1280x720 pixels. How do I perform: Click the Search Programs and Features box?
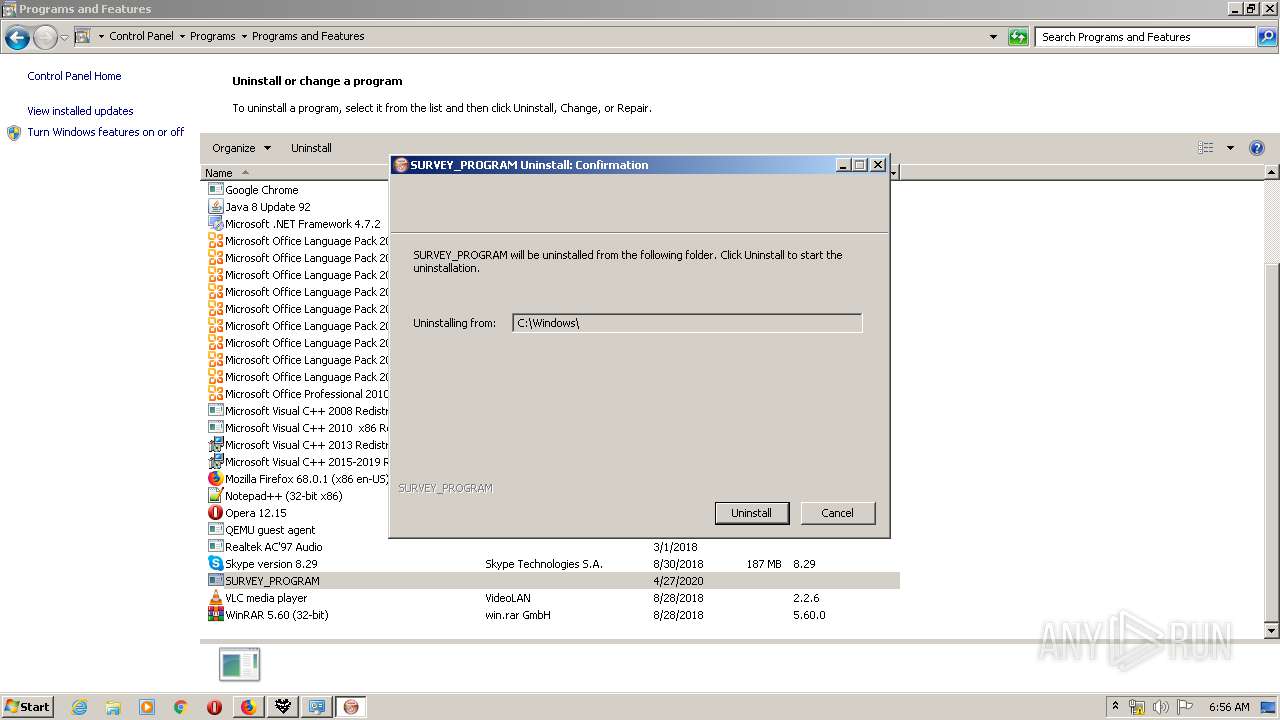coord(1145,37)
